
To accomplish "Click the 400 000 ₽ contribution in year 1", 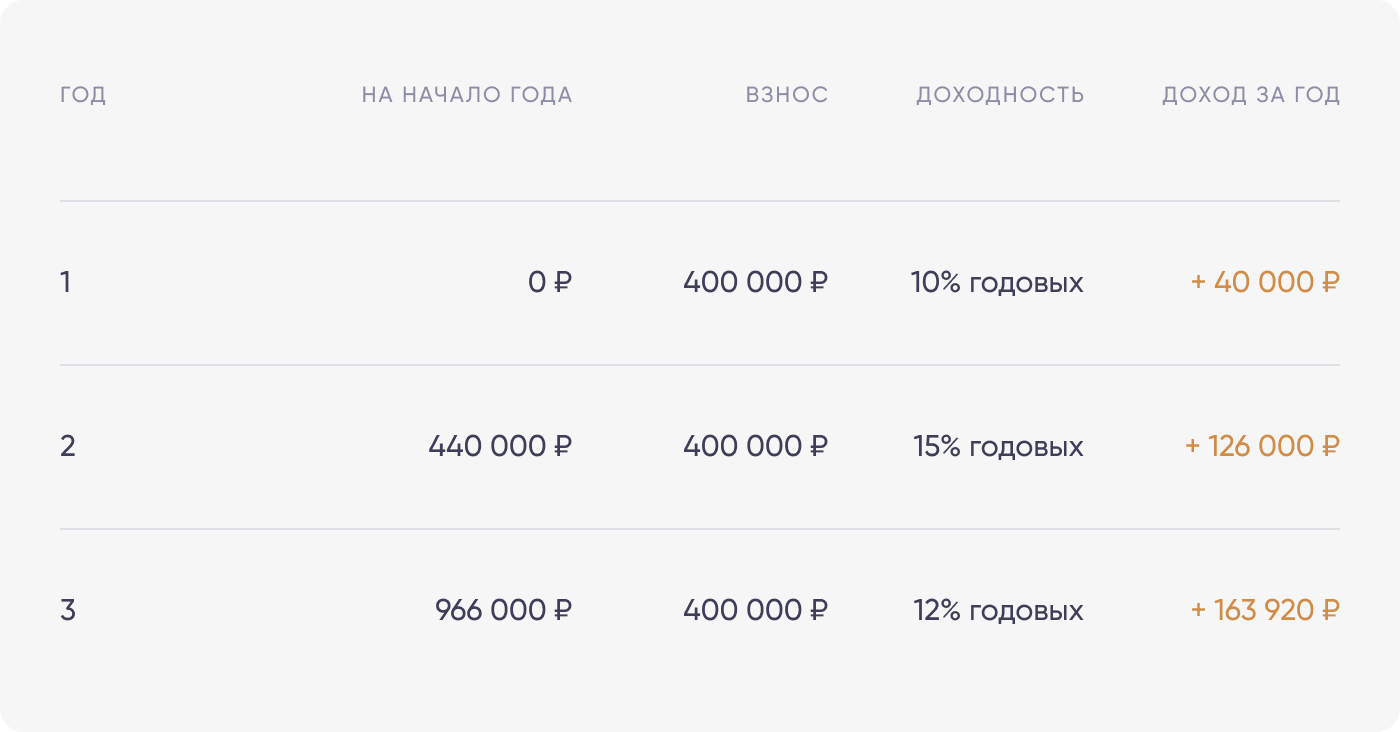I will [x=756, y=283].
